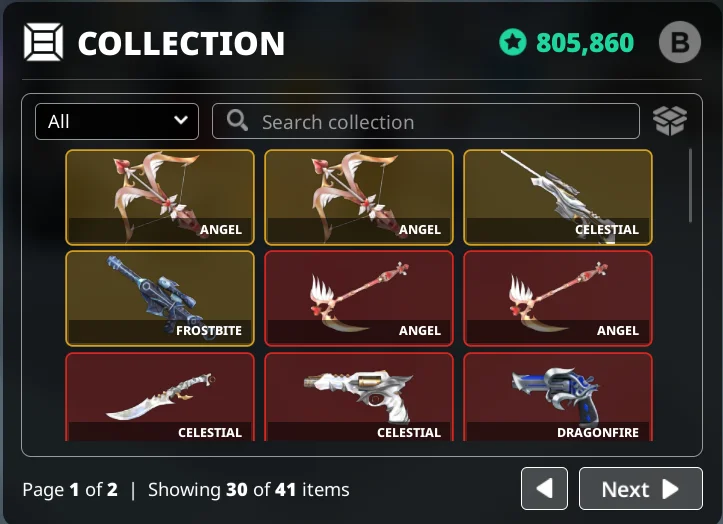Open the stacked boxes crate icon

(x=670, y=121)
